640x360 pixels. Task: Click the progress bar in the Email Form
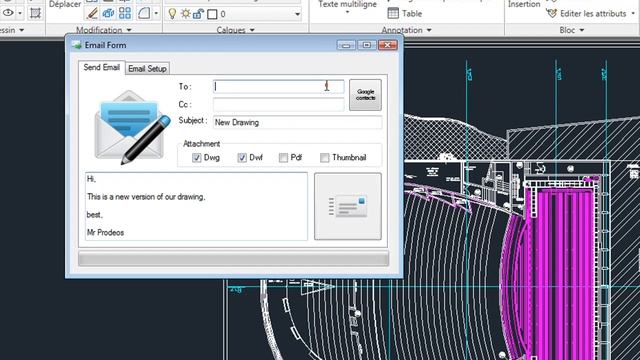point(233,259)
